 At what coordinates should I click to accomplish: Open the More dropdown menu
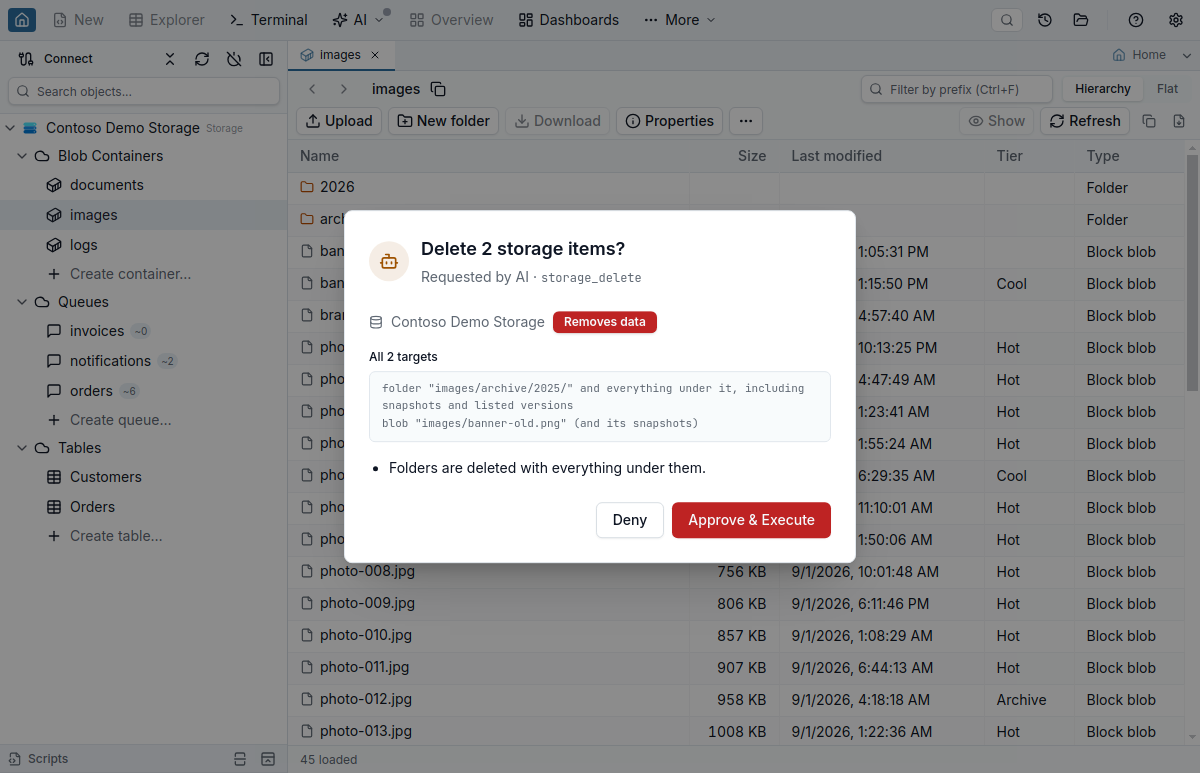point(680,20)
